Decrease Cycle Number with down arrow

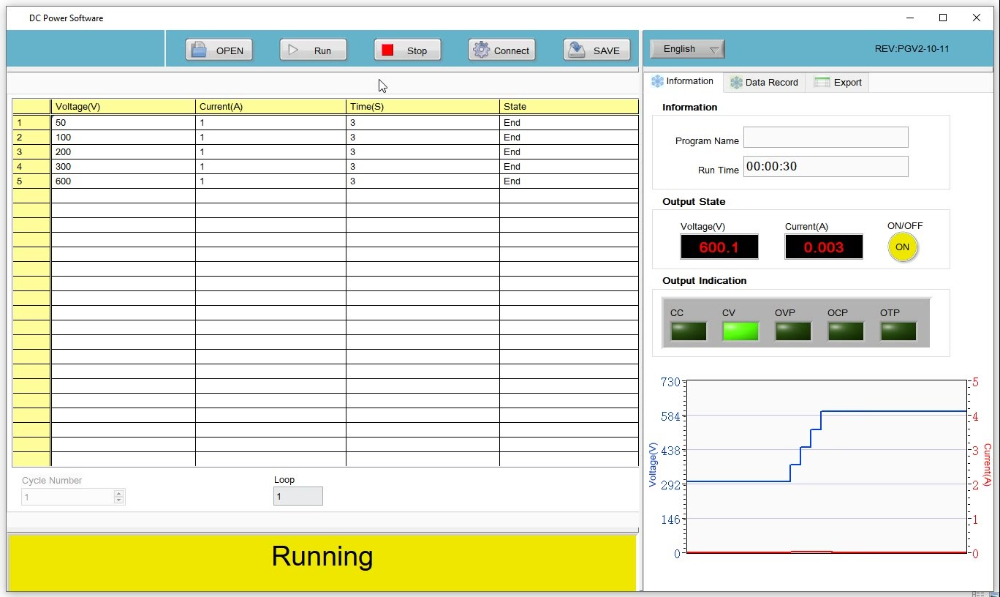point(119,500)
